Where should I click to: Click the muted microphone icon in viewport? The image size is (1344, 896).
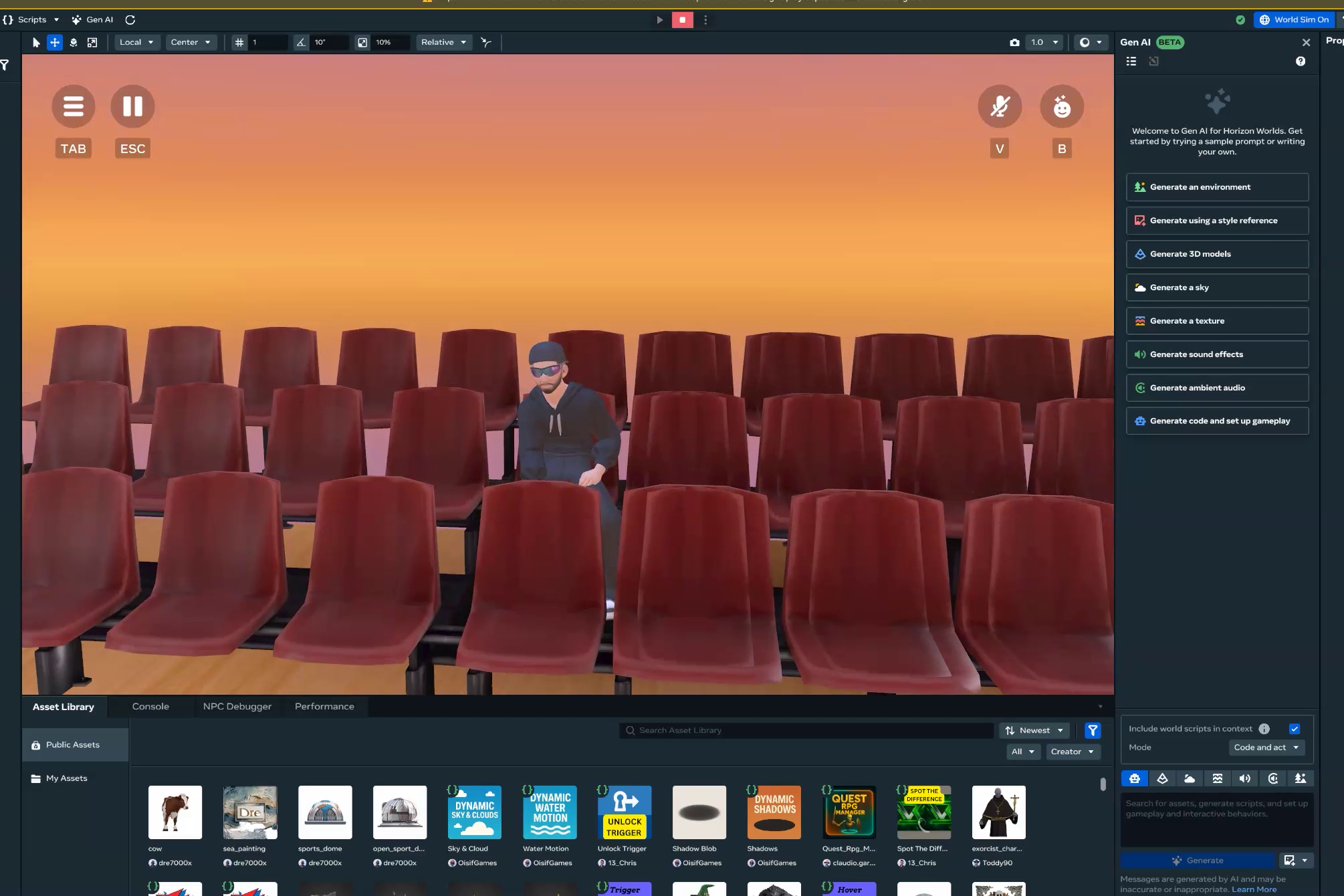pos(999,106)
